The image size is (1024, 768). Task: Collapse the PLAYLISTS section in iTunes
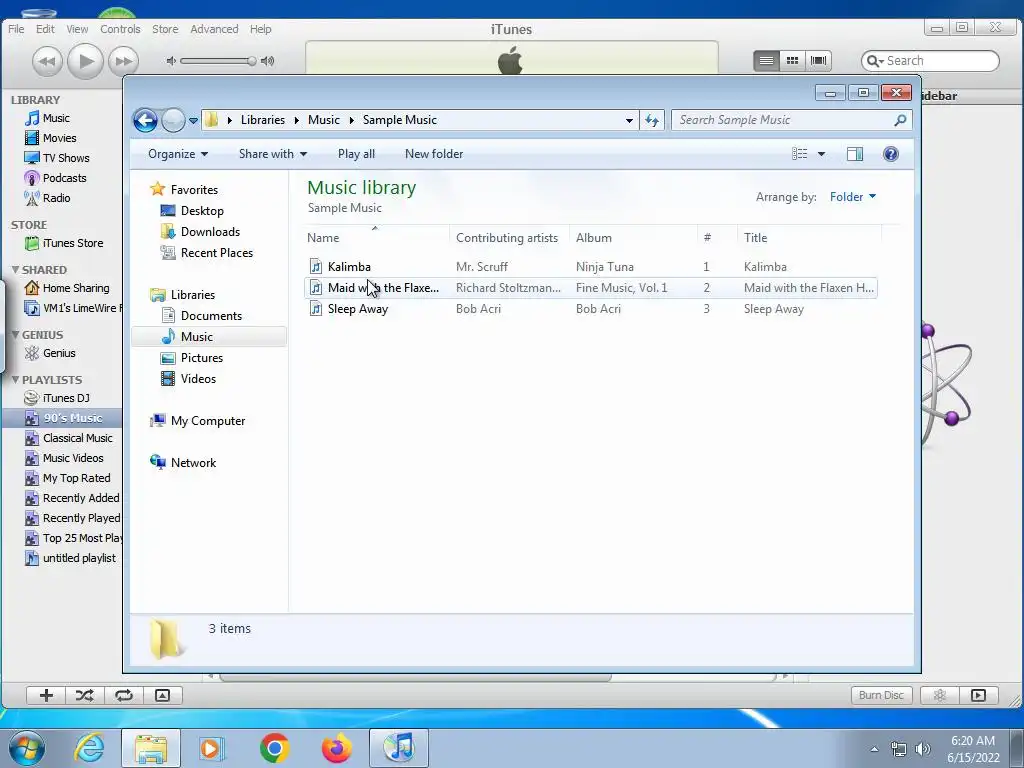coord(15,379)
